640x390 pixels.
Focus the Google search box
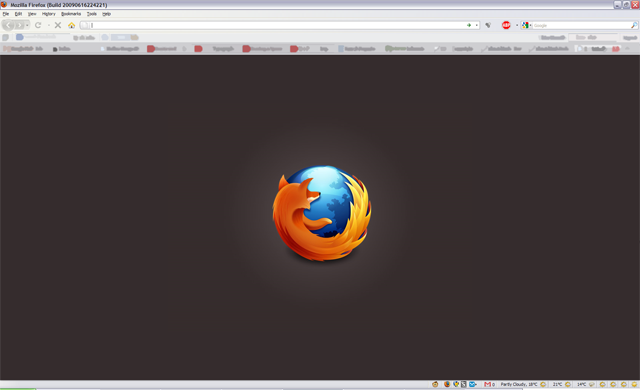coord(581,25)
